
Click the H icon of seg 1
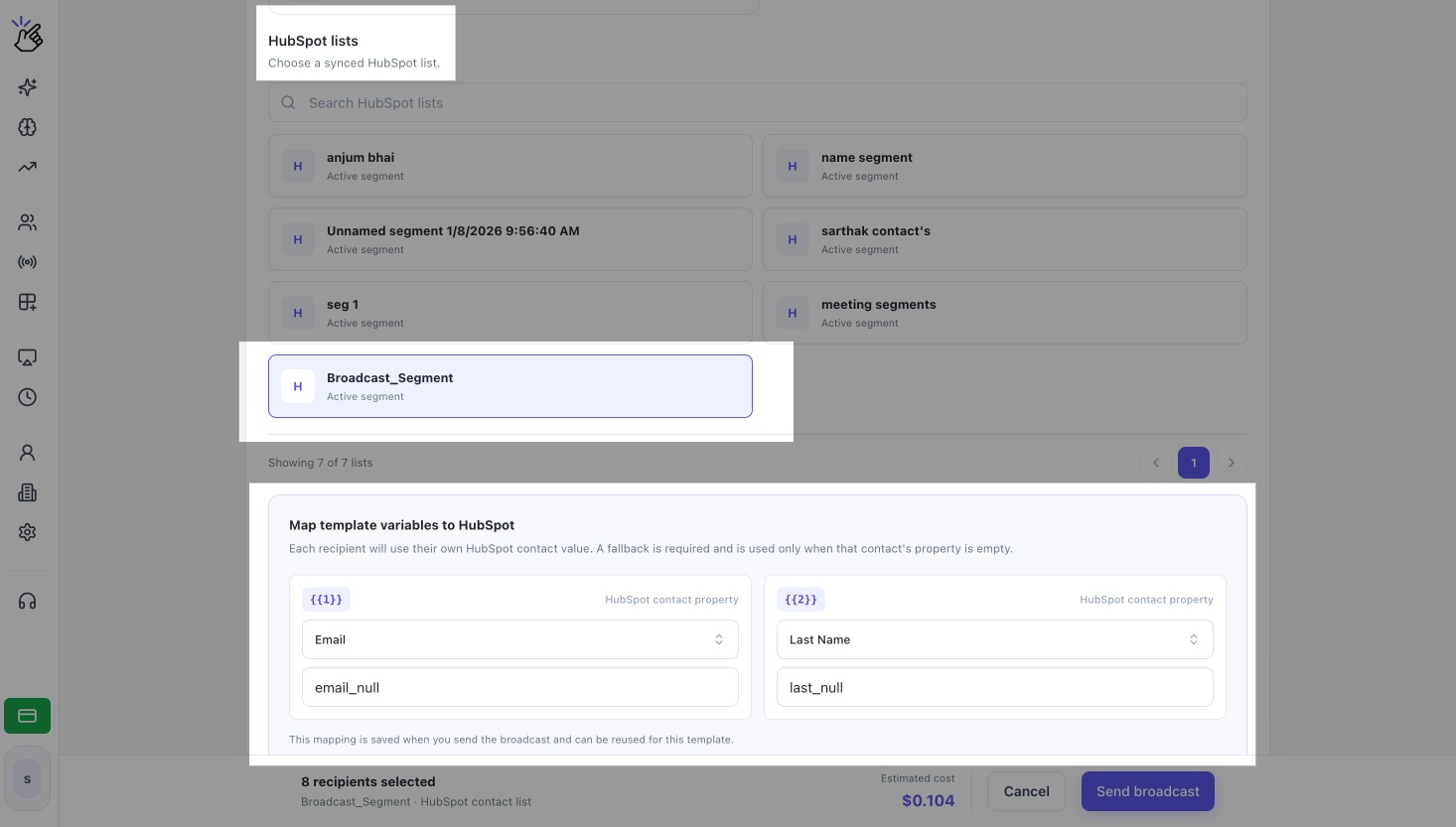298,313
